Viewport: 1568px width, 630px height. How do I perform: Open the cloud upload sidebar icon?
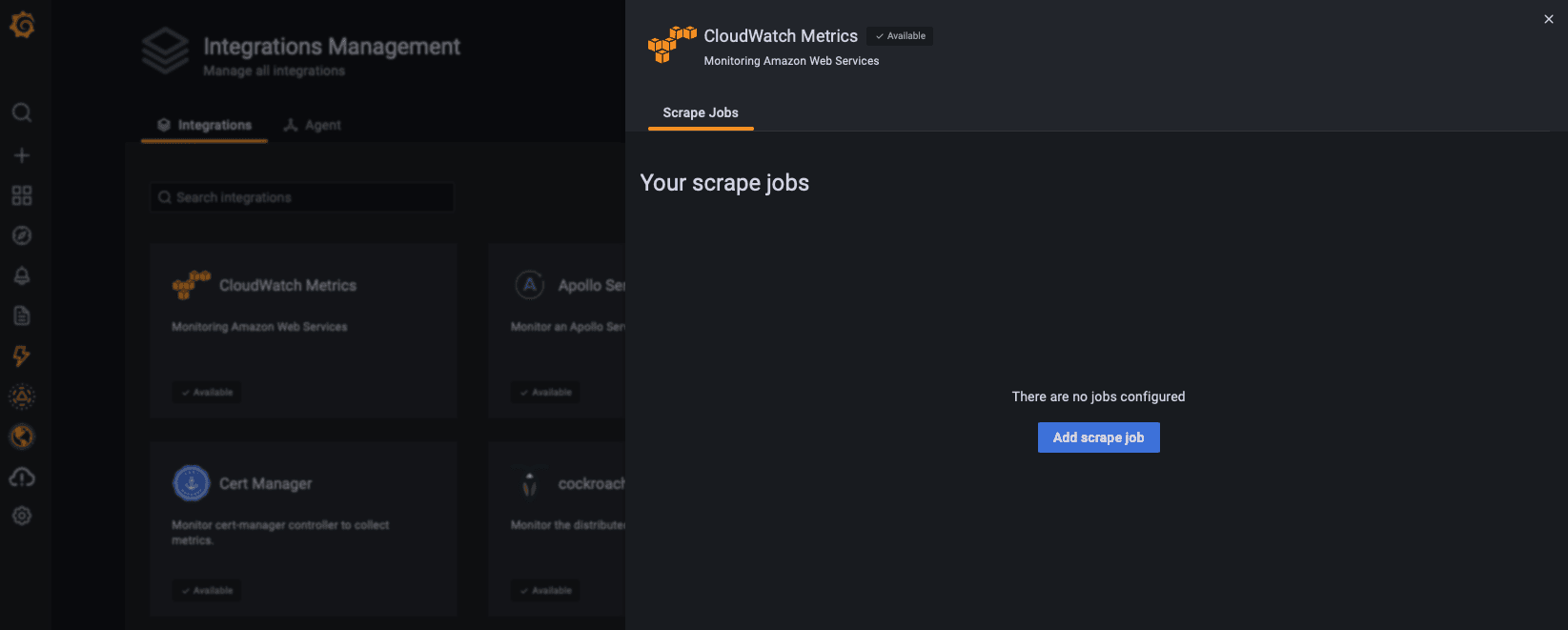(22, 477)
